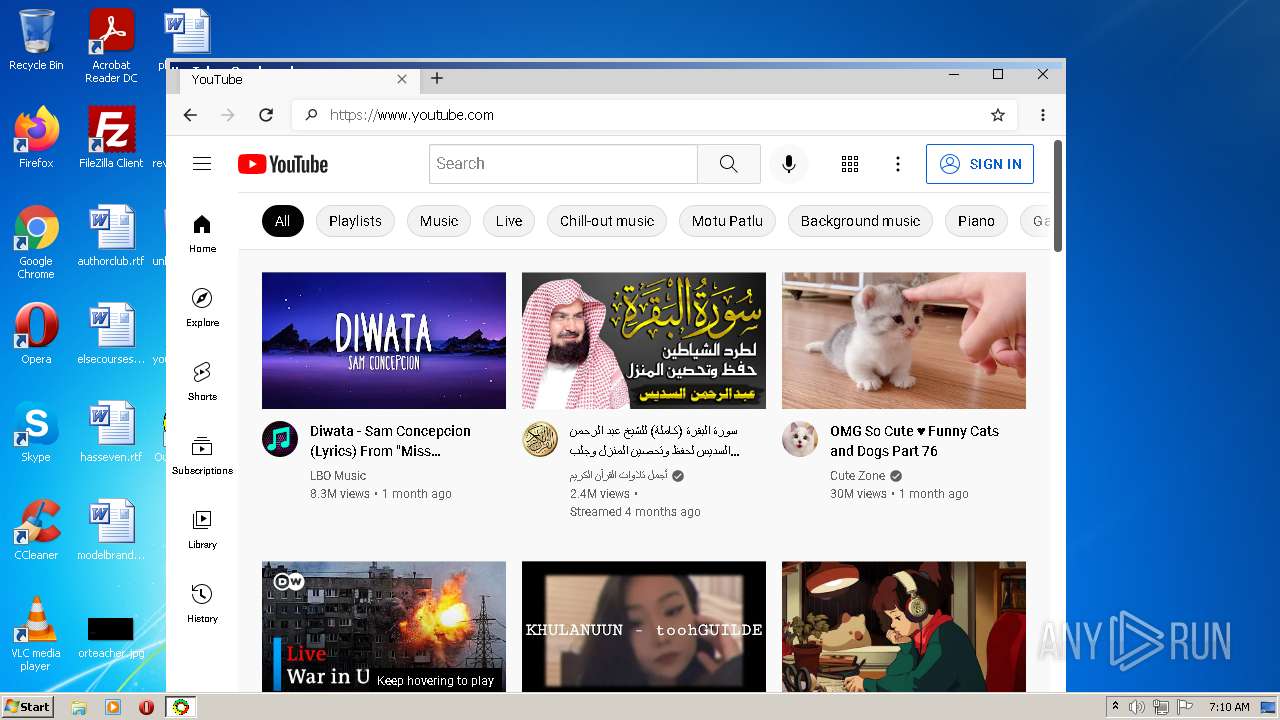This screenshot has width=1280, height=720.
Task: Open browser three-dot menu
Action: (1043, 115)
